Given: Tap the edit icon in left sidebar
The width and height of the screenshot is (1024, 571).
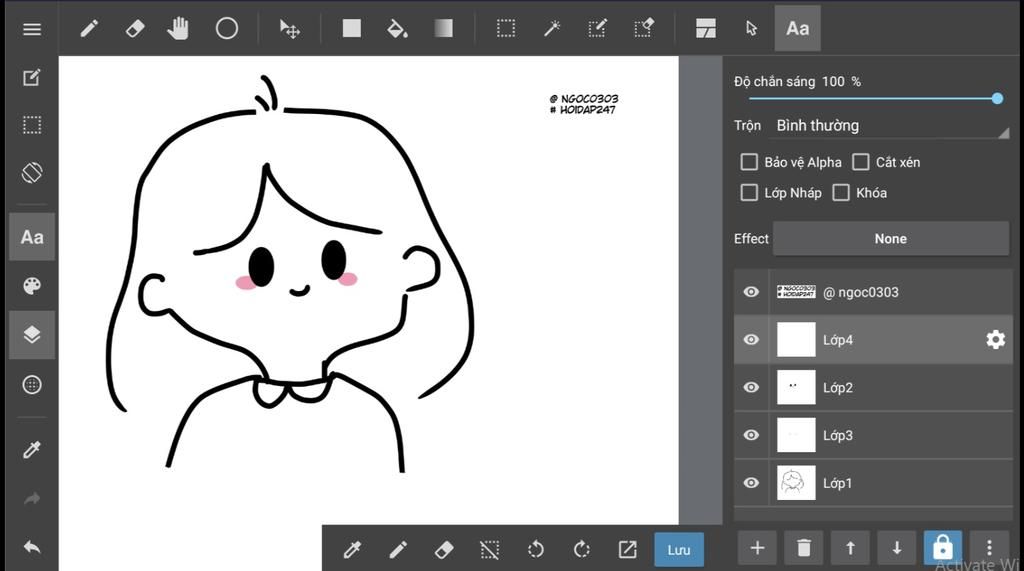Looking at the screenshot, I should pyautogui.click(x=31, y=77).
